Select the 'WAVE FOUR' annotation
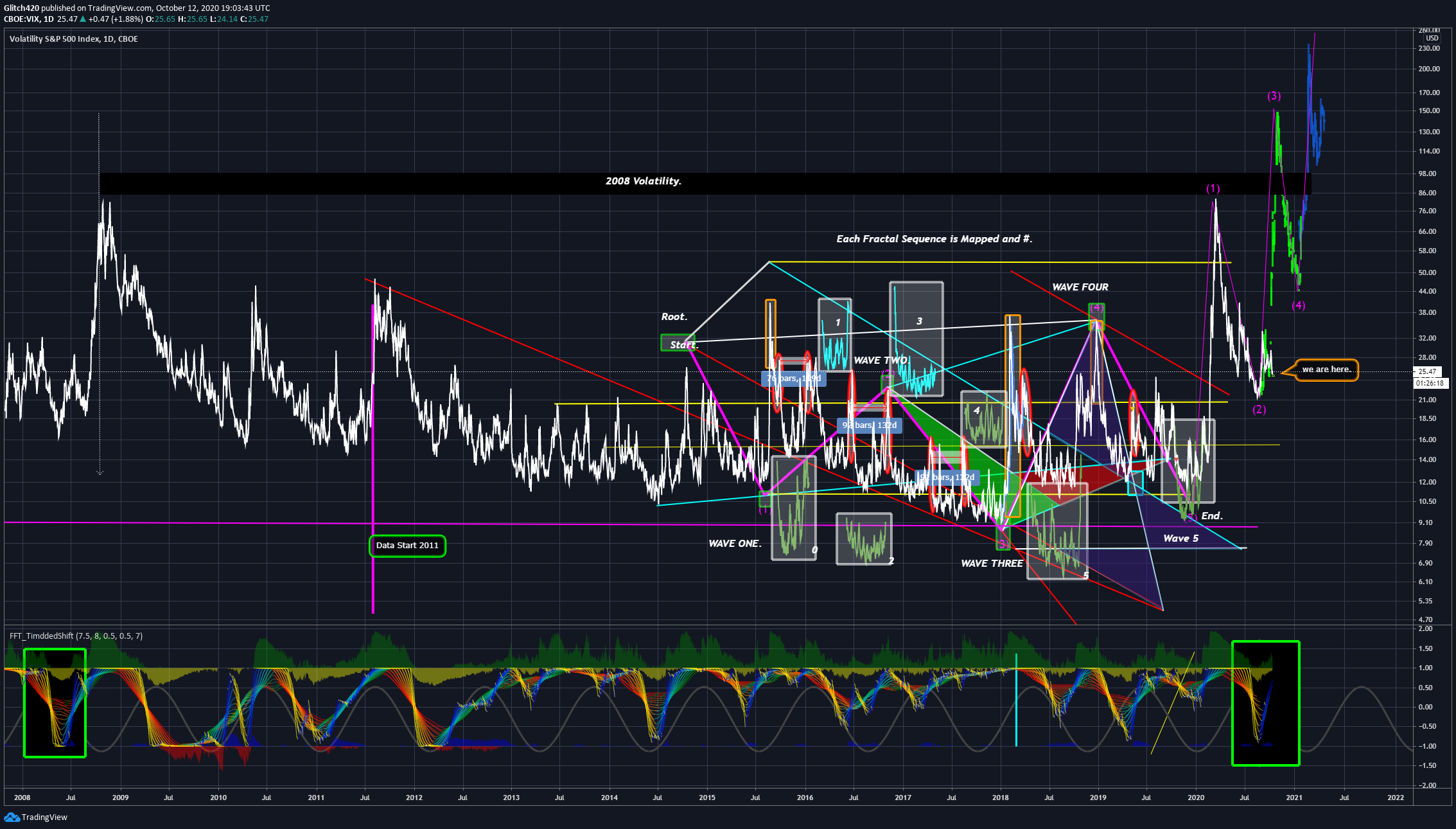1456x829 pixels. (1080, 287)
